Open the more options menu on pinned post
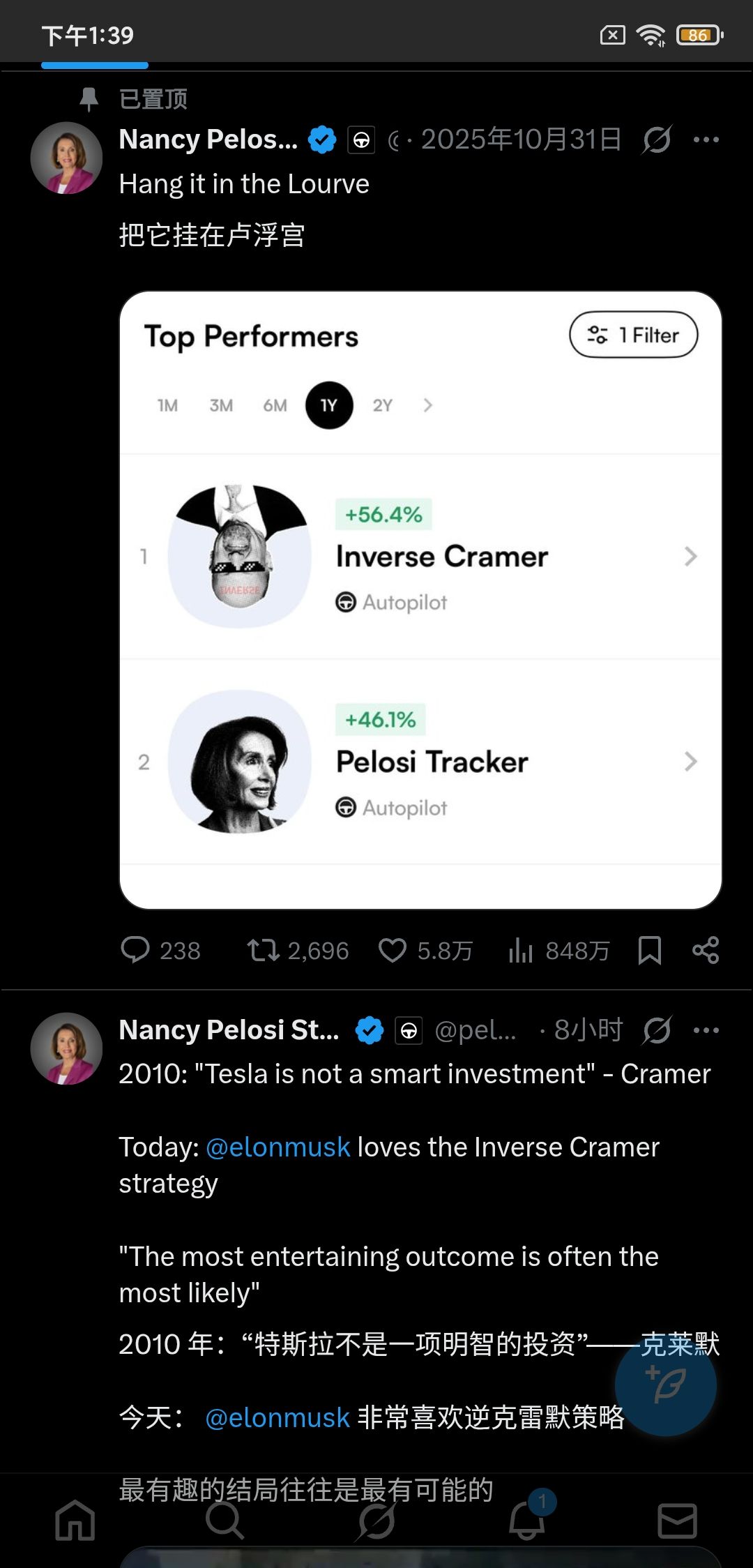 (706, 140)
